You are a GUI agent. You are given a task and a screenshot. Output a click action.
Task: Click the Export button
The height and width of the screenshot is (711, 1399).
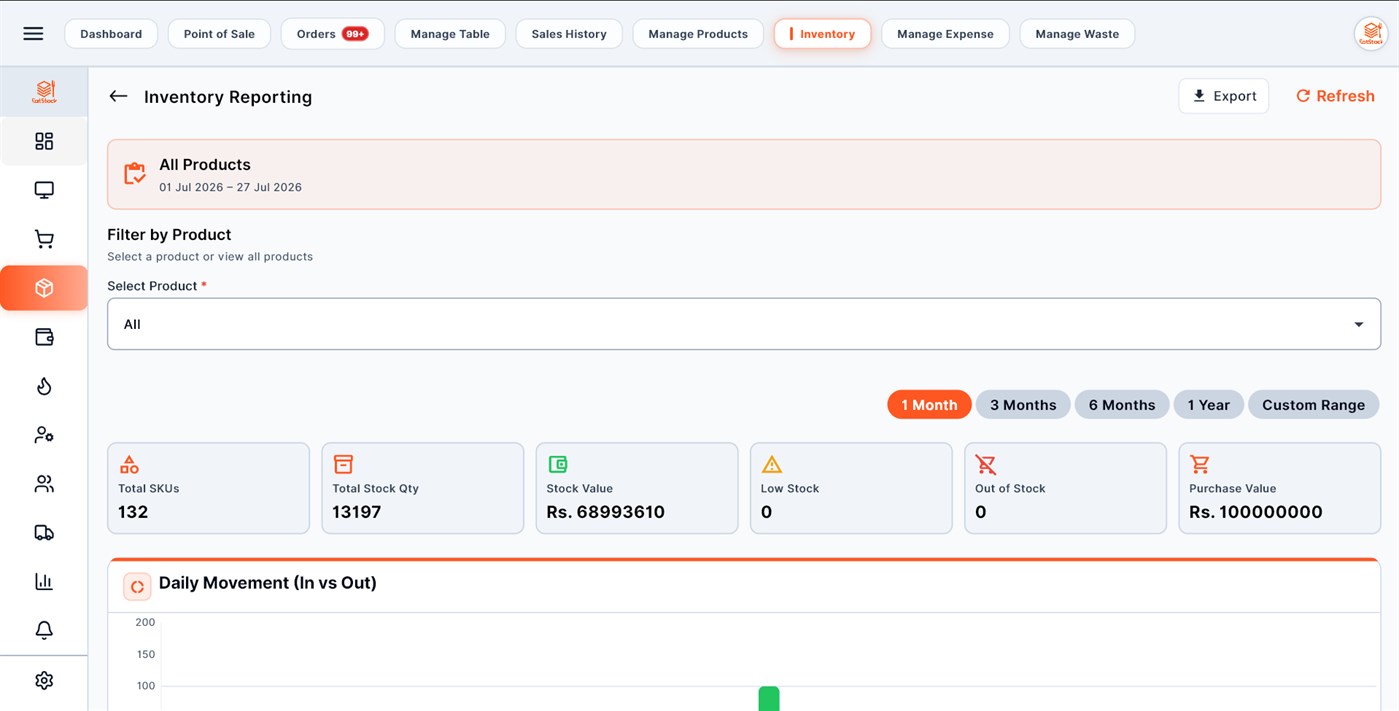click(x=1224, y=96)
